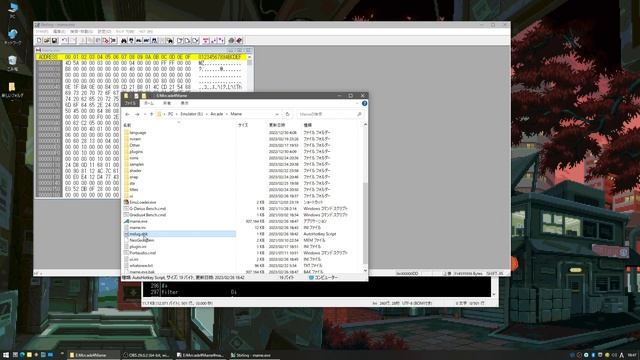Open Explorer's File ribbon tab
This screenshot has width=640, height=360.
pyautogui.click(x=130, y=104)
